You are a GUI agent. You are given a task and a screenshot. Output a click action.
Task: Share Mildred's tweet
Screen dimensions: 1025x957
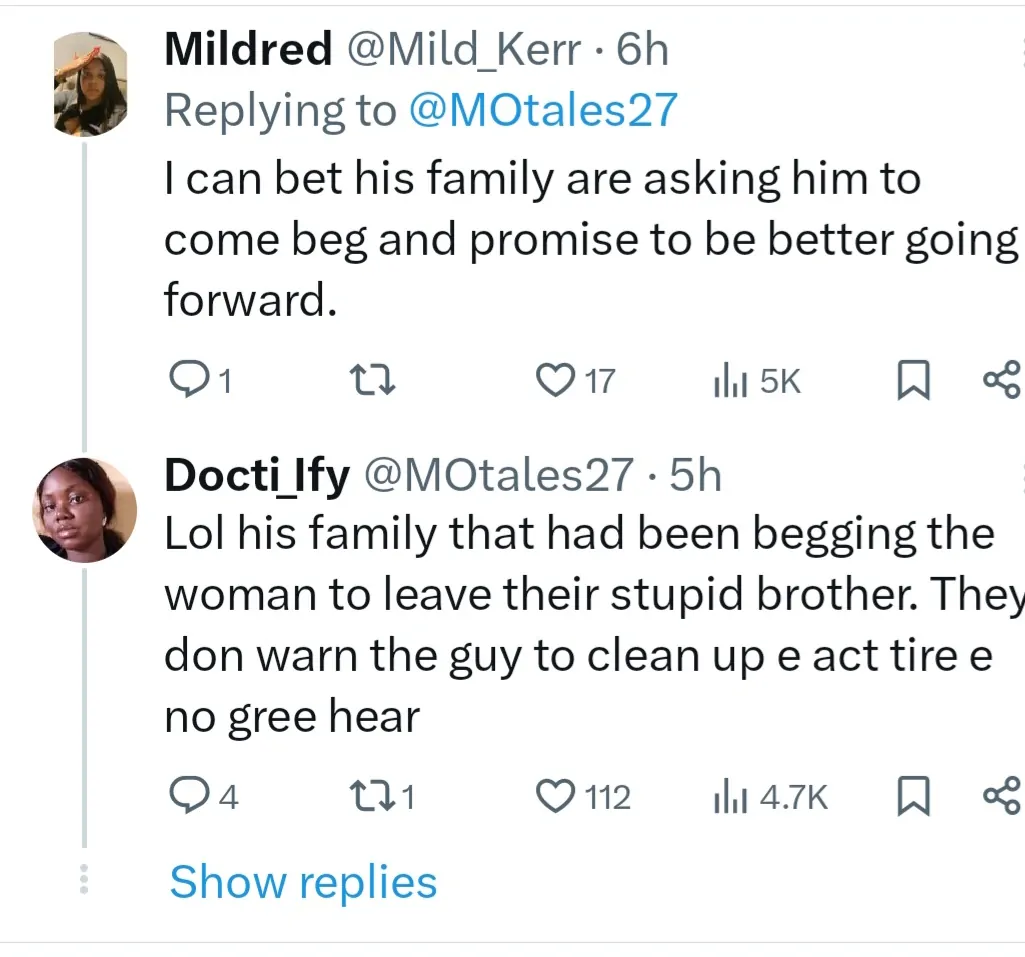coord(1001,380)
